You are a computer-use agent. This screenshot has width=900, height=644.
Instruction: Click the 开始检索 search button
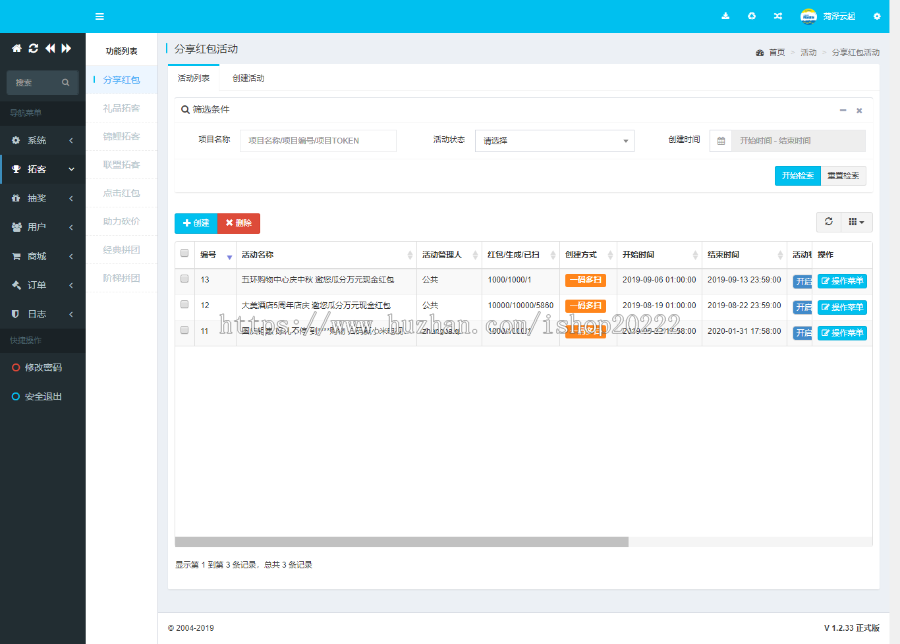coord(797,176)
